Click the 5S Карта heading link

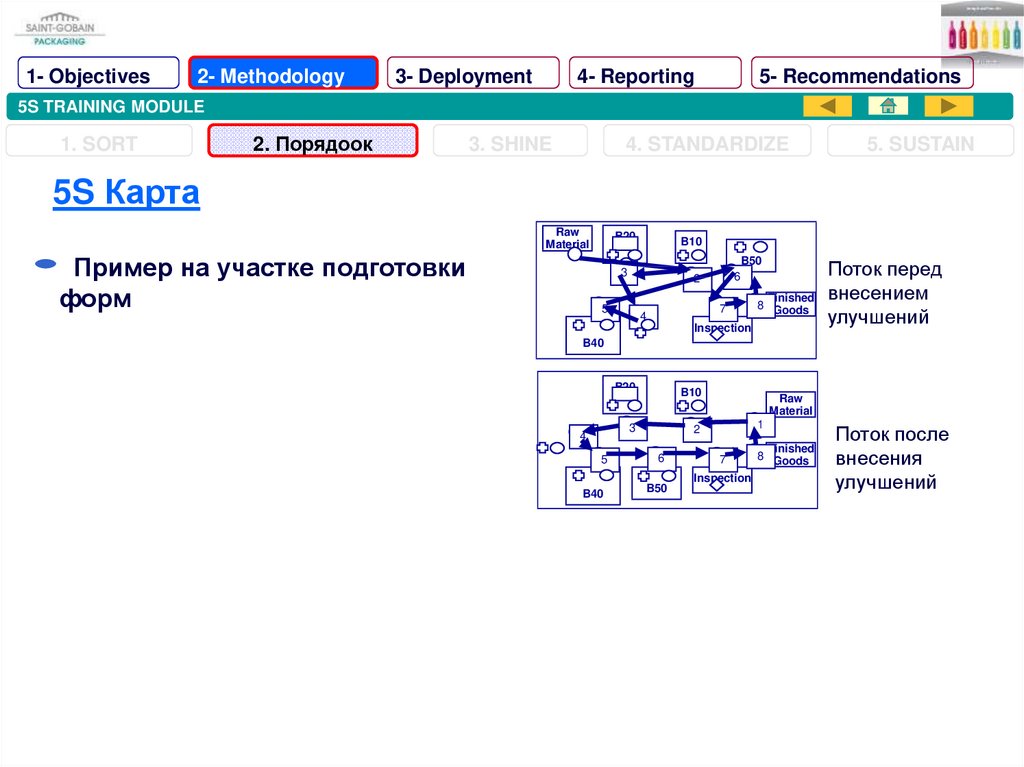tap(126, 194)
